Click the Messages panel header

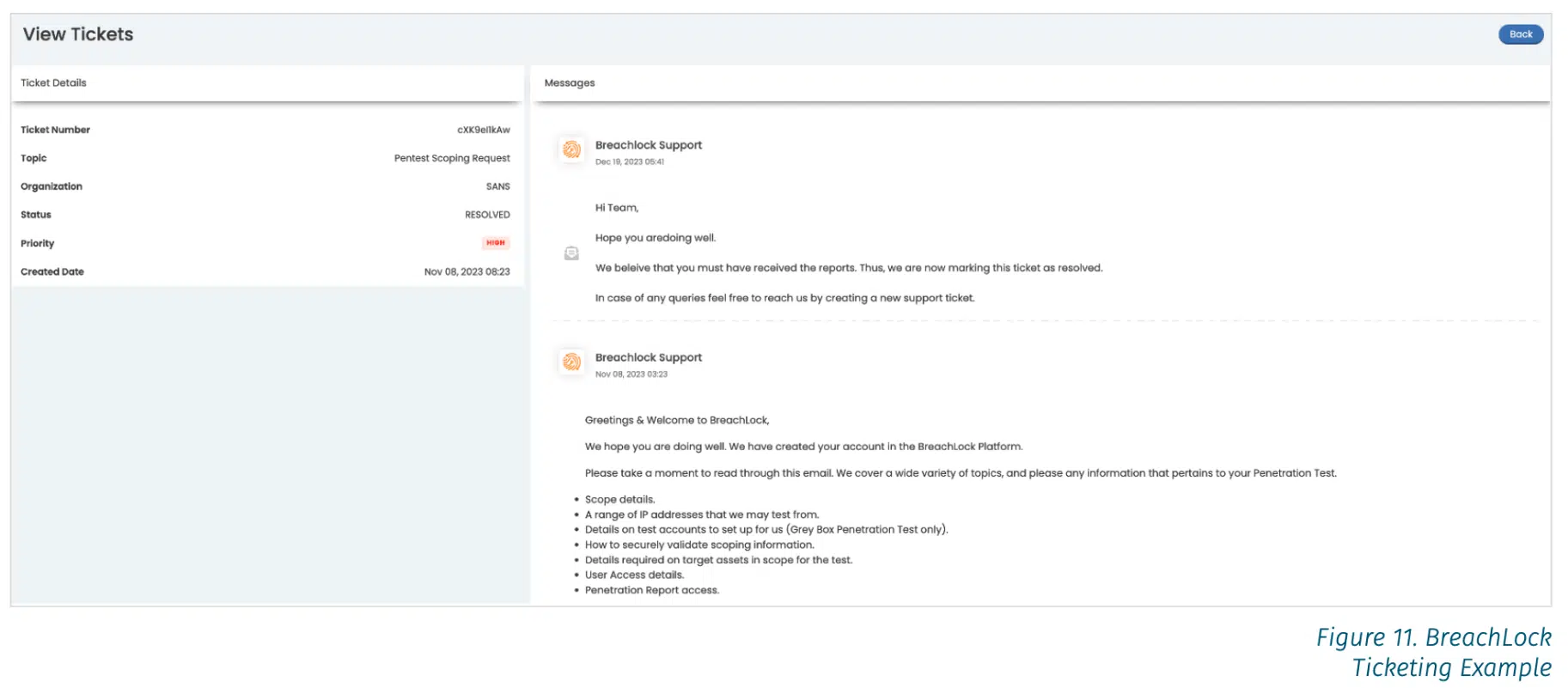pos(1040,83)
